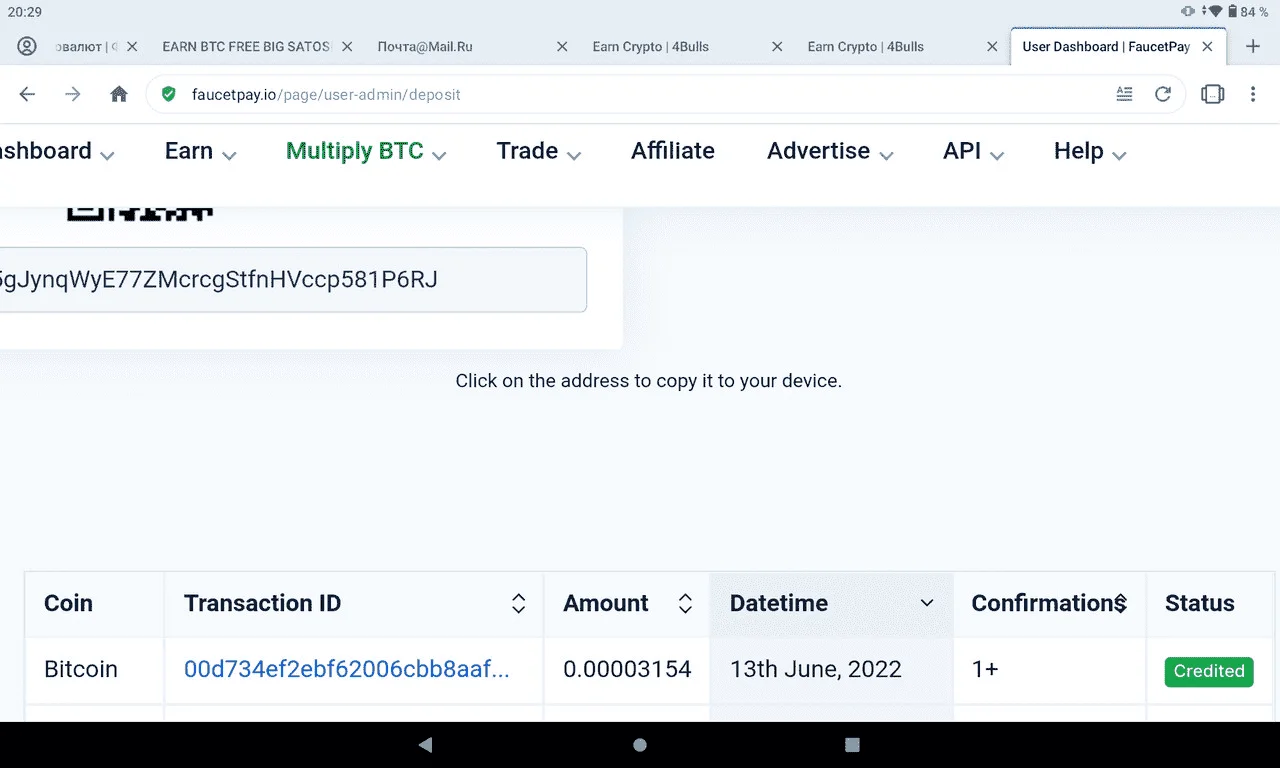Expand the Trade navigation dropdown
The height and width of the screenshot is (768, 1280).
pos(539,151)
